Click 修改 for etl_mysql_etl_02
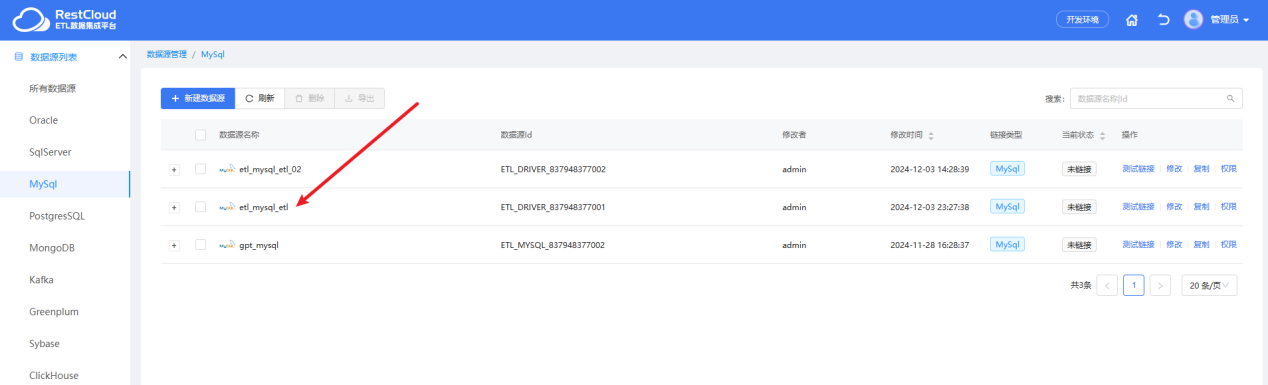The height and width of the screenshot is (385, 1268). [x=1174, y=169]
